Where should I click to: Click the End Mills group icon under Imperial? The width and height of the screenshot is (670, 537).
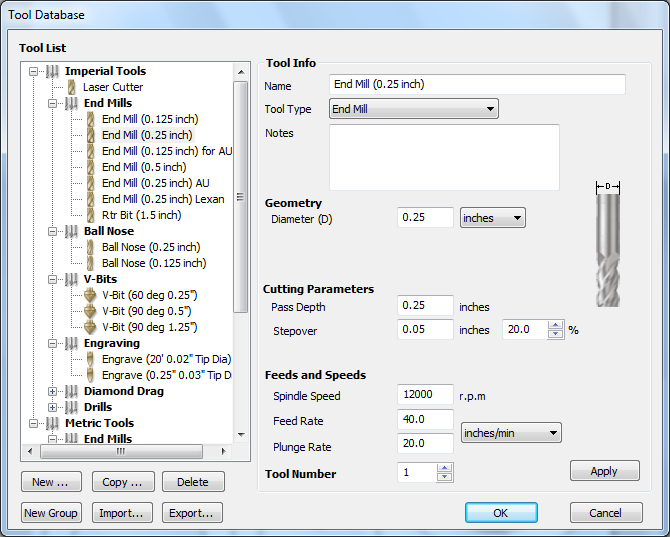click(71, 103)
